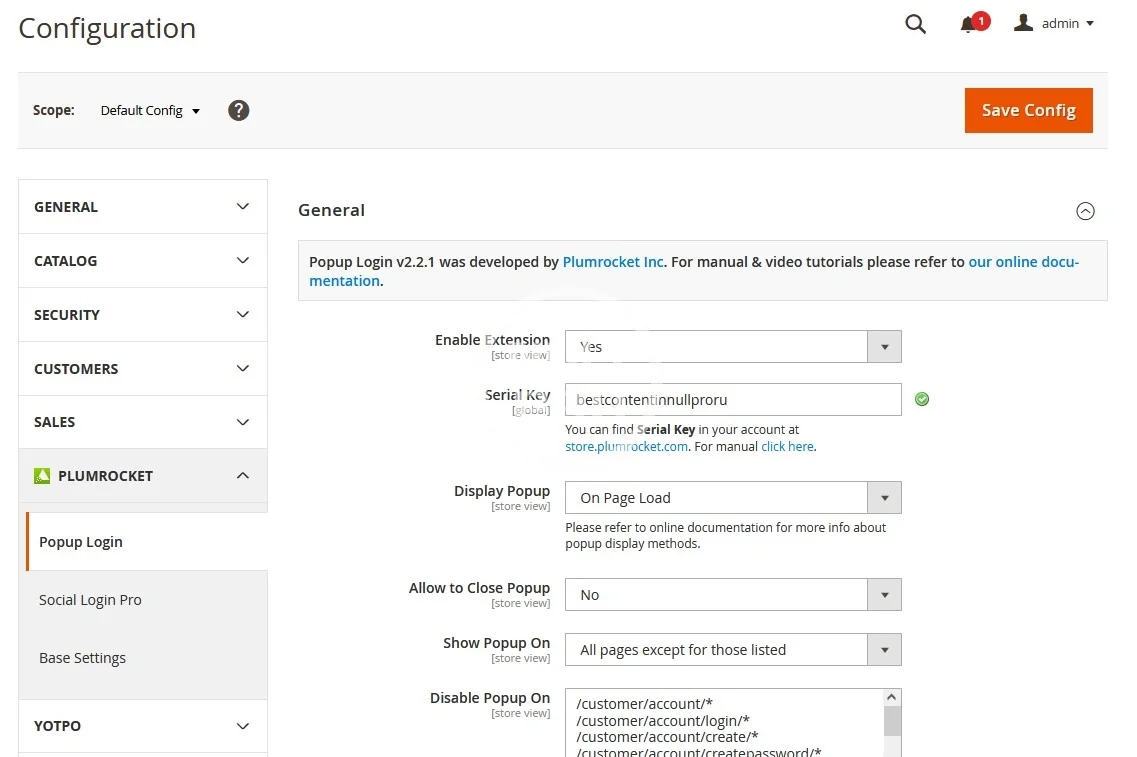Open the Allow to Close Popup dropdown
This screenshot has height=757, width=1137.
tap(733, 595)
